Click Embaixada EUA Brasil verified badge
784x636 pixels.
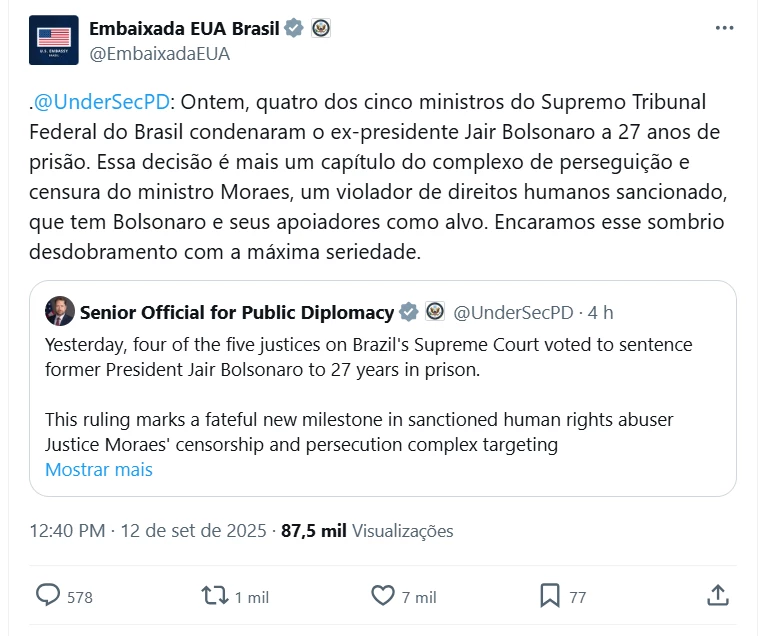click(x=294, y=28)
